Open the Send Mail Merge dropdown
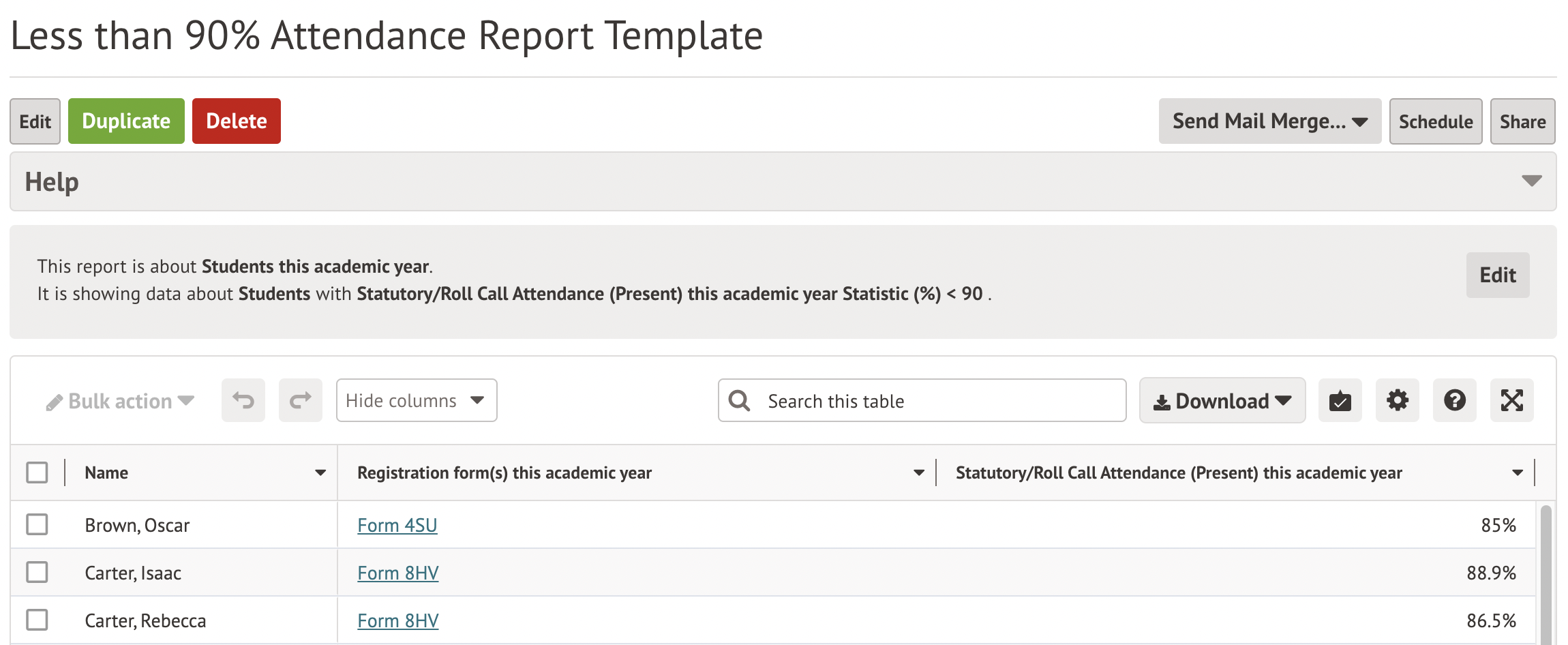1568x645 pixels. [1269, 121]
